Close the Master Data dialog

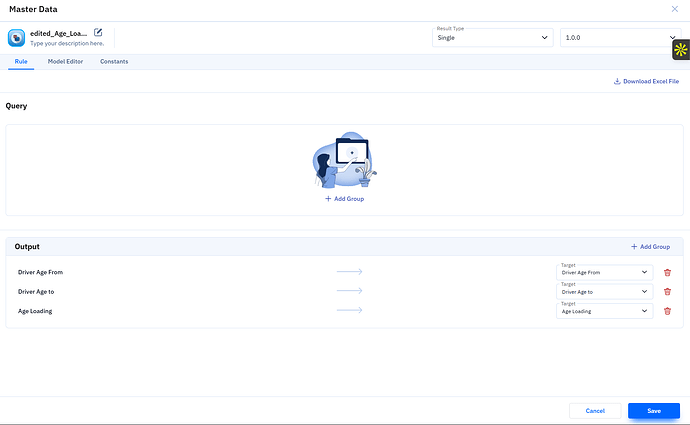pyautogui.click(x=675, y=9)
